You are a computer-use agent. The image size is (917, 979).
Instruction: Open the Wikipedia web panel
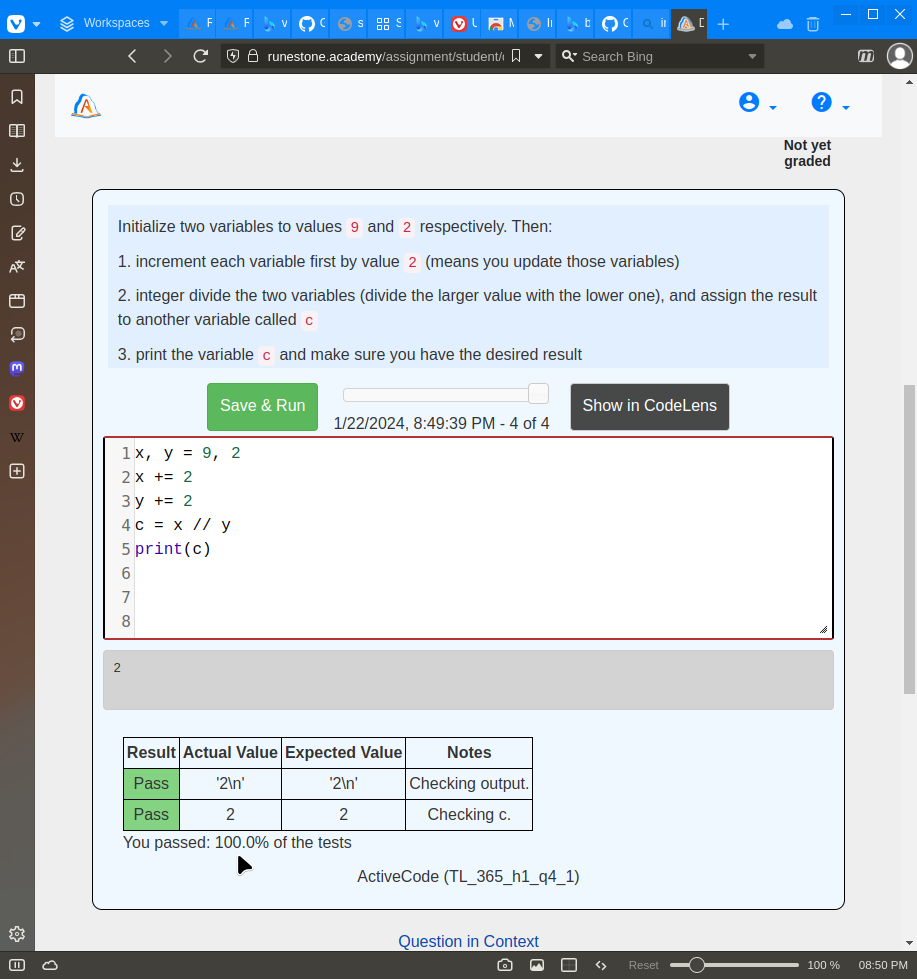click(16, 436)
